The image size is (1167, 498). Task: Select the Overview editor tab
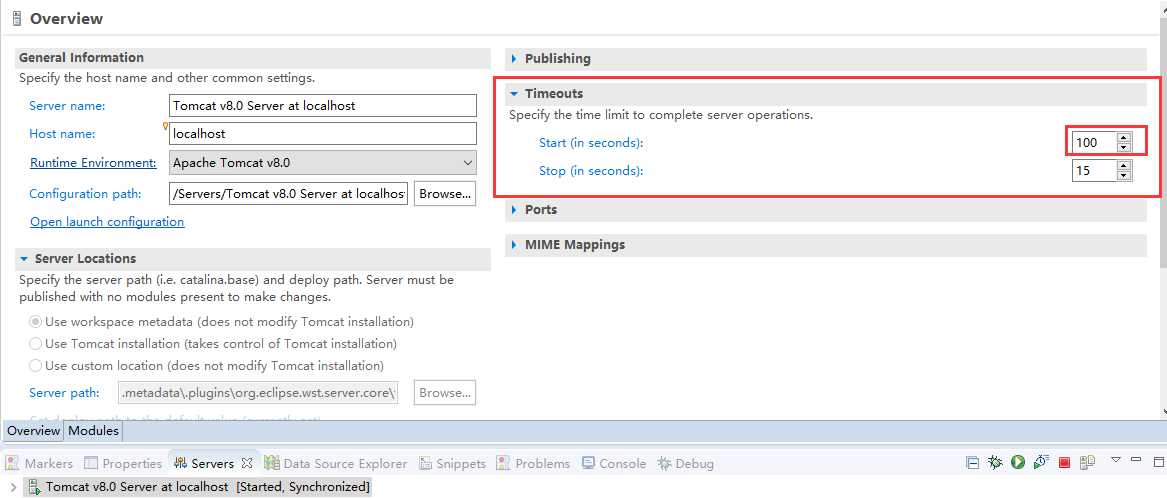(33, 431)
